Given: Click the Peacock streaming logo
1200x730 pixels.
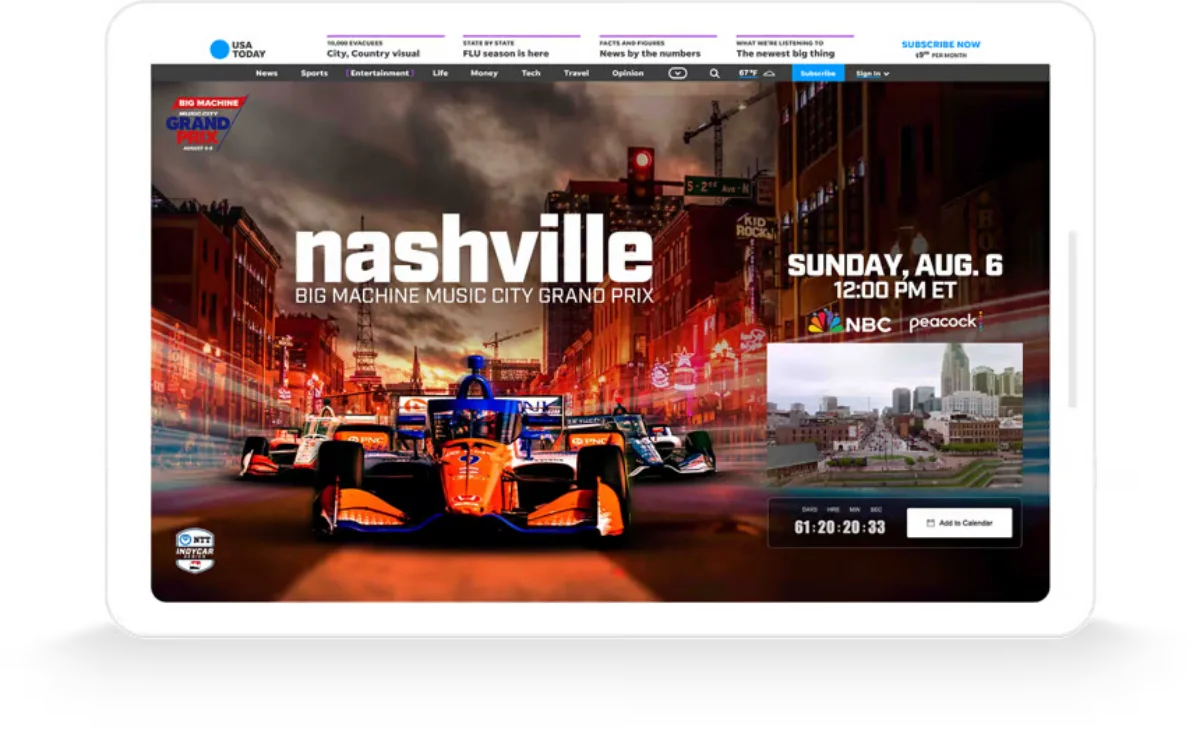Looking at the screenshot, I should tap(944, 323).
